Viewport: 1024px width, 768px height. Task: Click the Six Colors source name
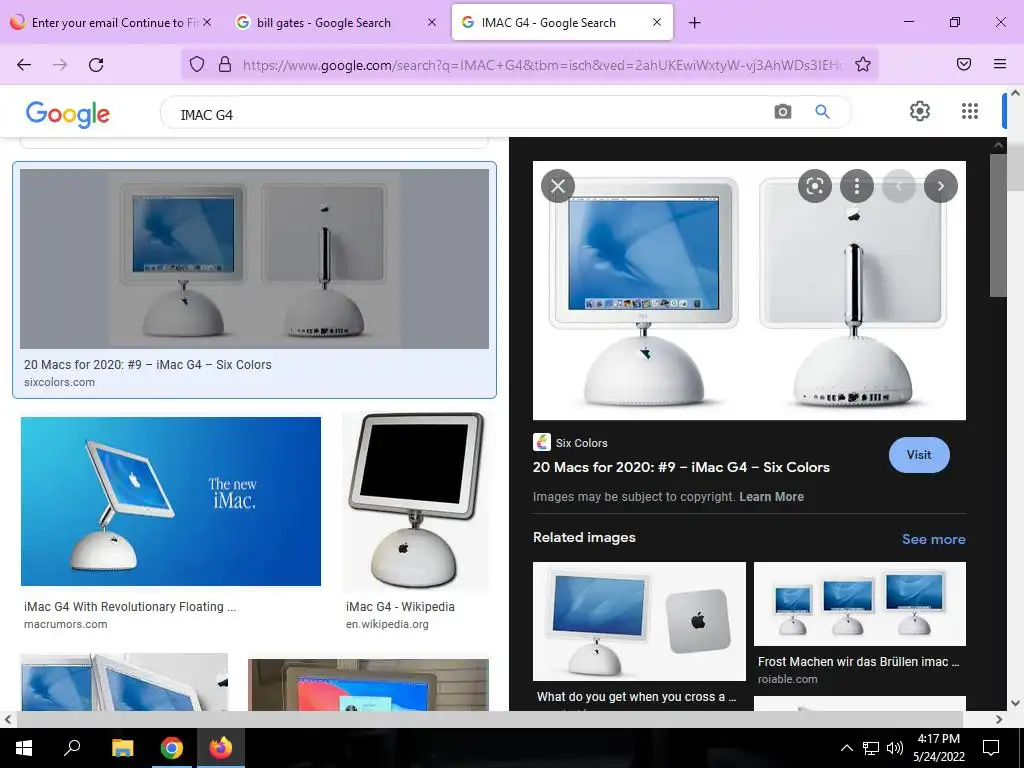pyautogui.click(x=581, y=443)
